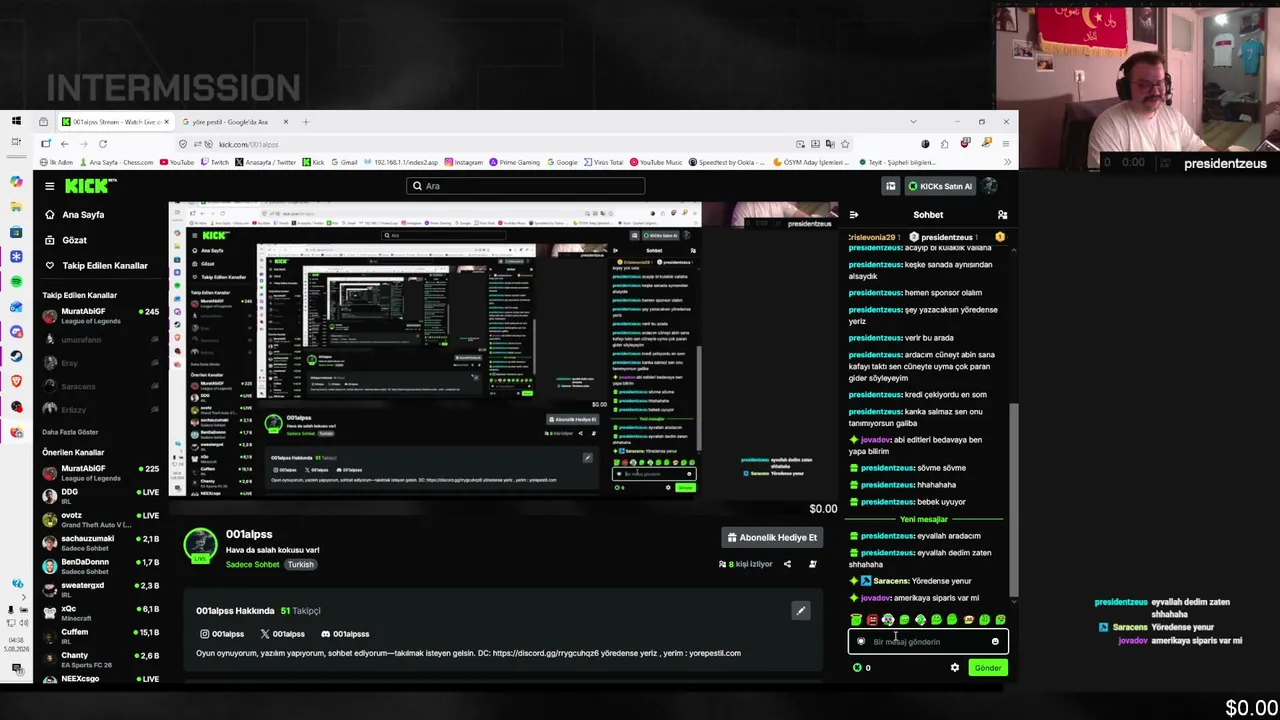
Task: Open the Instagram bookmark
Action: 463,162
